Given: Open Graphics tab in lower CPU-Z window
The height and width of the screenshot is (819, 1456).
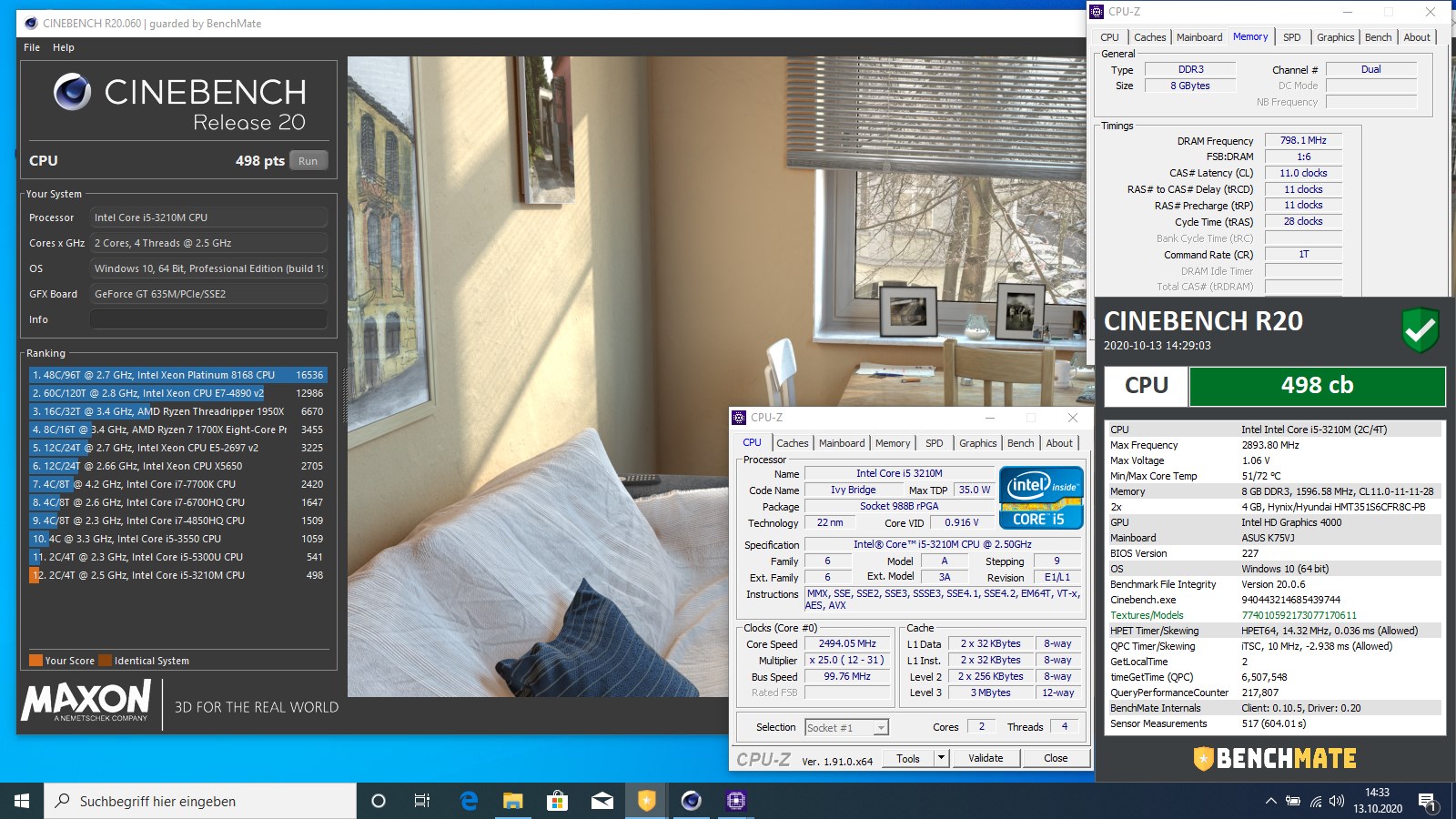Looking at the screenshot, I should (978, 443).
